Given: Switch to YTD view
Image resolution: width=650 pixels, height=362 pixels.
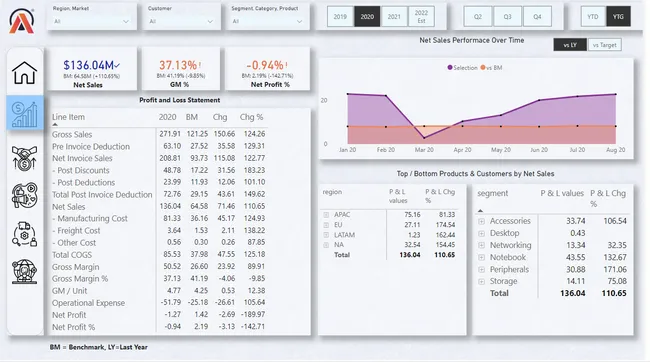Looking at the screenshot, I should click(593, 17).
